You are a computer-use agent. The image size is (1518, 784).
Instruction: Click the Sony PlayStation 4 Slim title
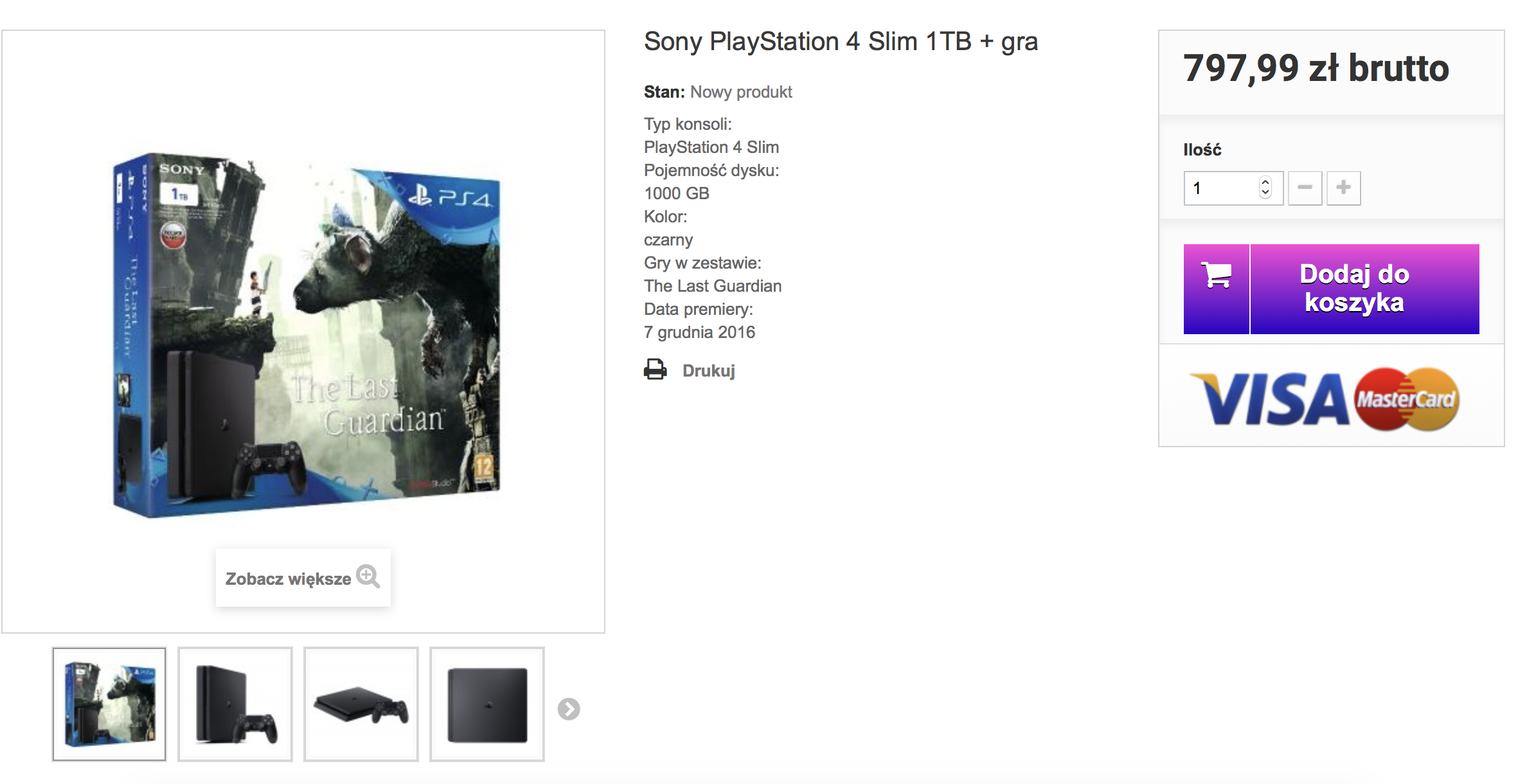pos(841,41)
